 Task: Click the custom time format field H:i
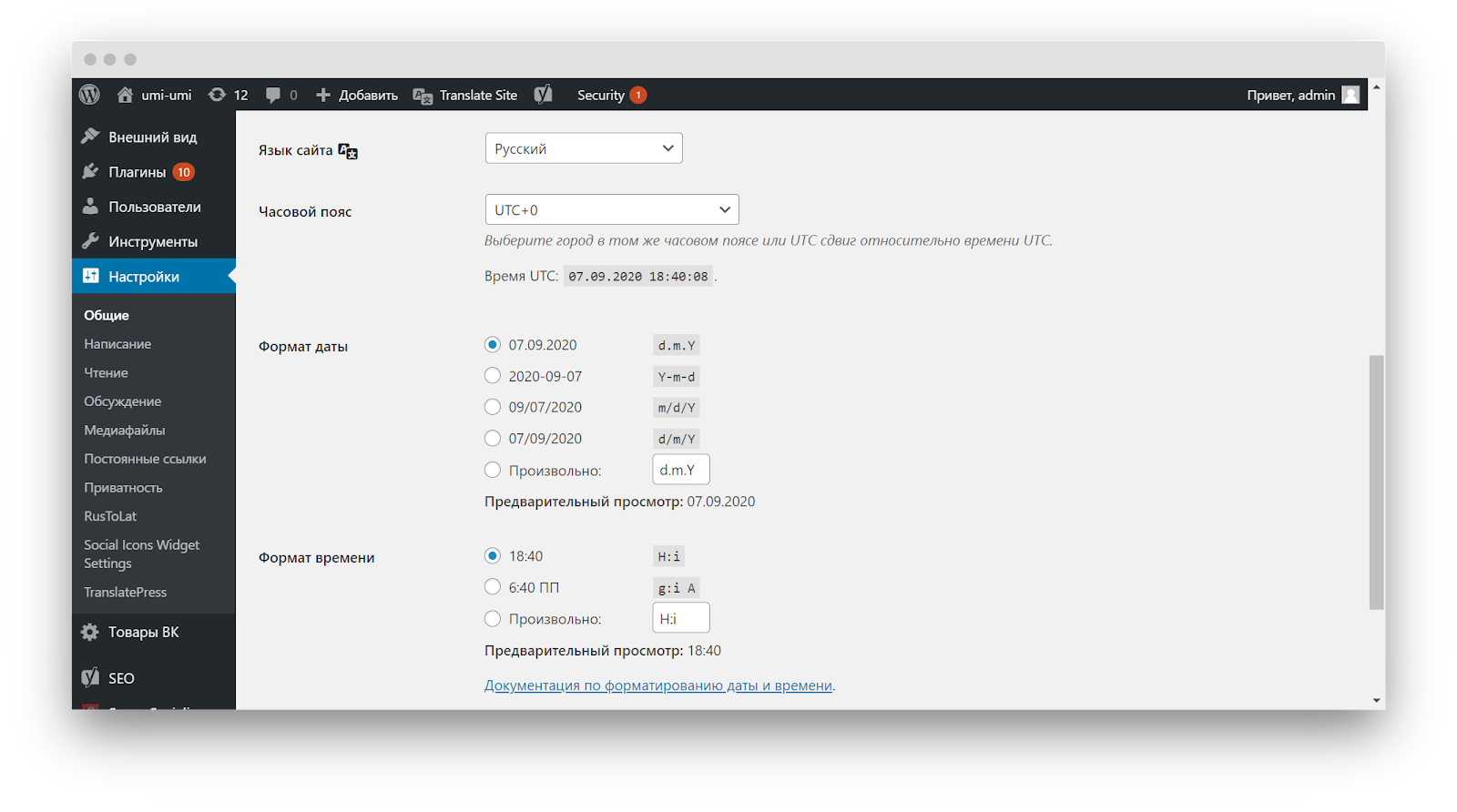pyautogui.click(x=681, y=618)
